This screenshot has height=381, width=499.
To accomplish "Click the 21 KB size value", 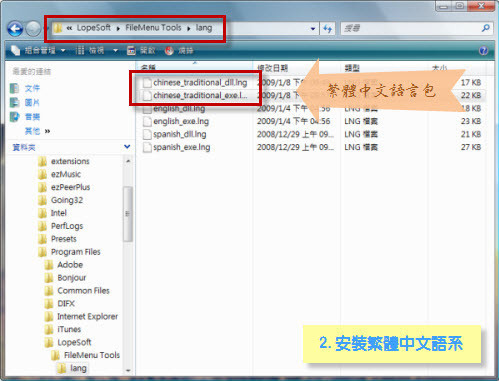I will click(x=471, y=134).
